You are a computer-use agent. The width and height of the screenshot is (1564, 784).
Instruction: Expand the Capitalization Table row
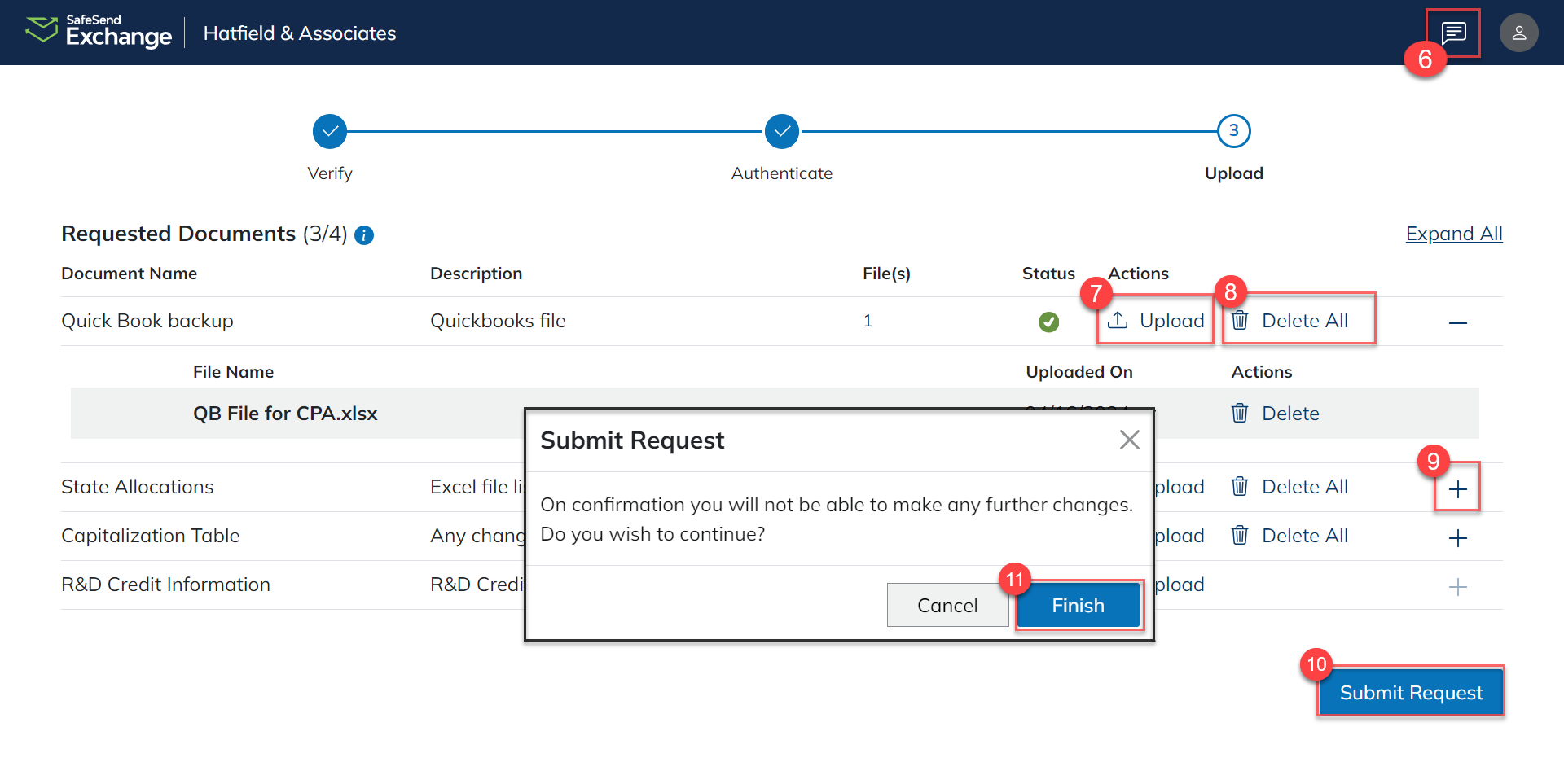[1457, 537]
